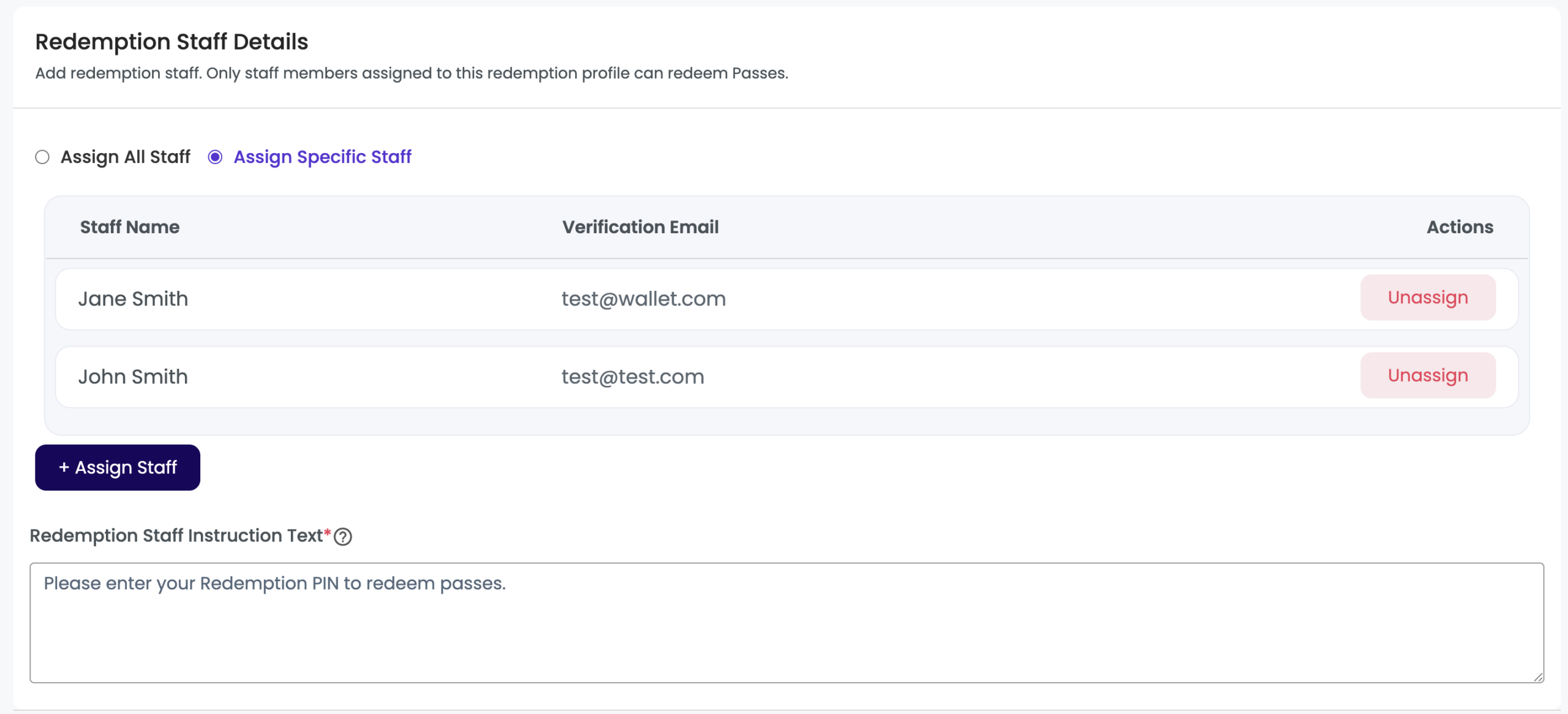Select the Assign Specific Staff radio button
Screen dimensions: 1568x714
click(215, 157)
